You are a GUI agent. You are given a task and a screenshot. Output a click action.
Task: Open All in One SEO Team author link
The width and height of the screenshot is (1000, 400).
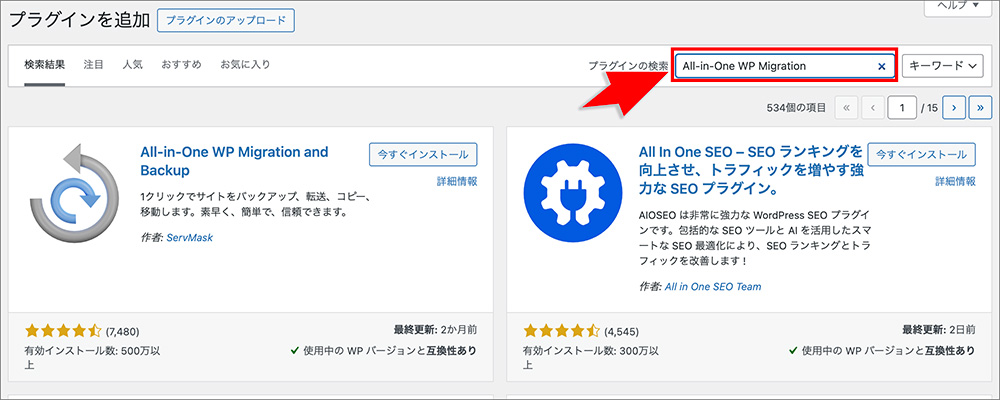(x=713, y=286)
